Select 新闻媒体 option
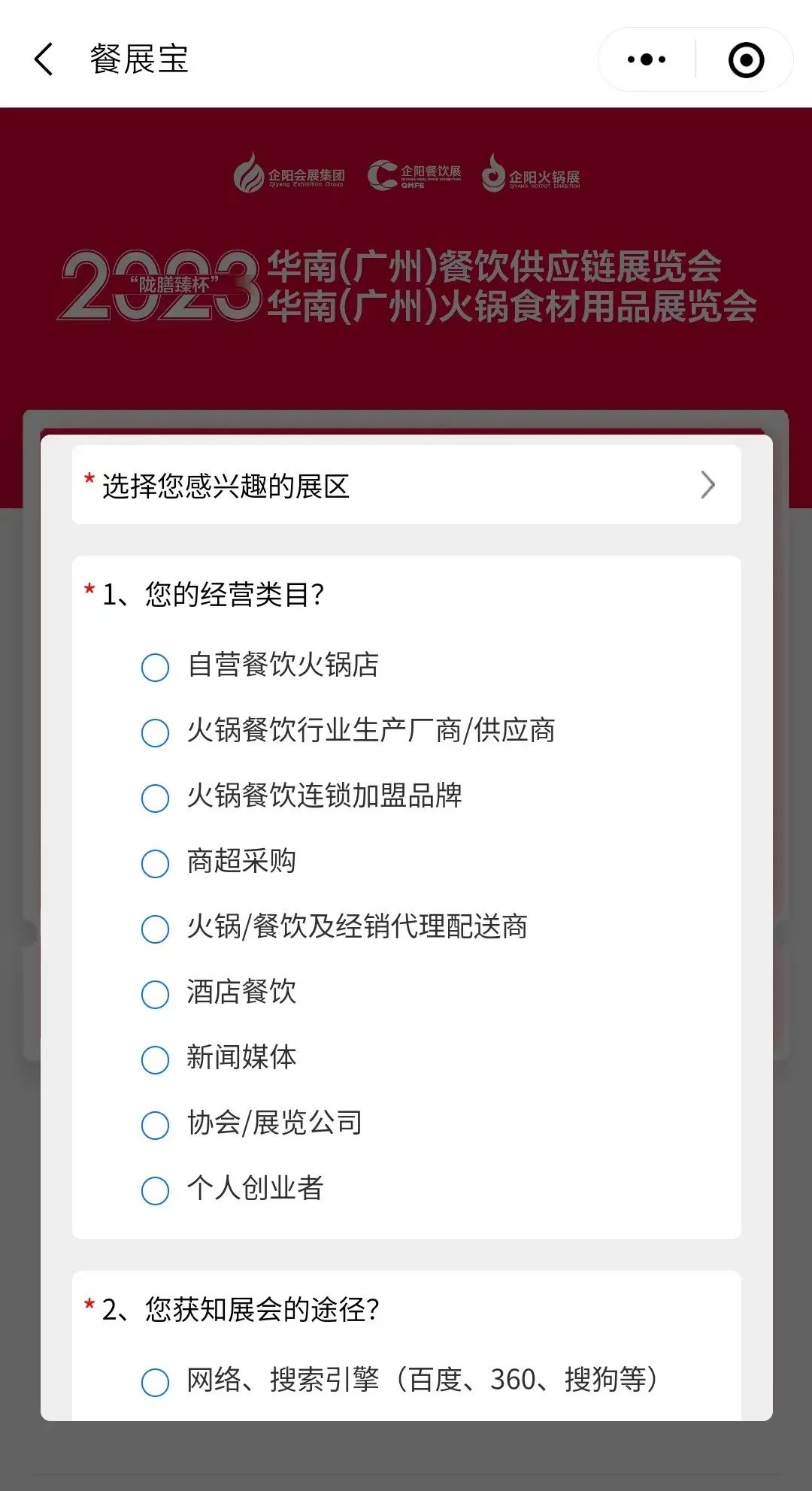Screen dimensions: 812x1491 click(219, 1058)
